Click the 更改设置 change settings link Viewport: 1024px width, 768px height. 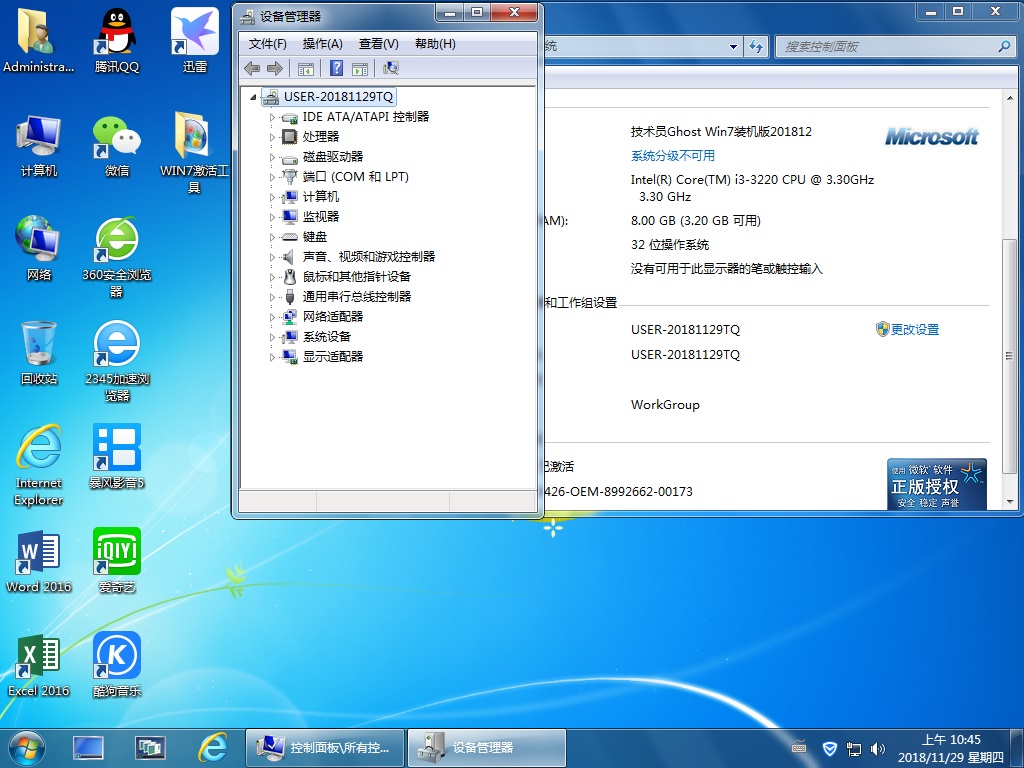[914, 330]
